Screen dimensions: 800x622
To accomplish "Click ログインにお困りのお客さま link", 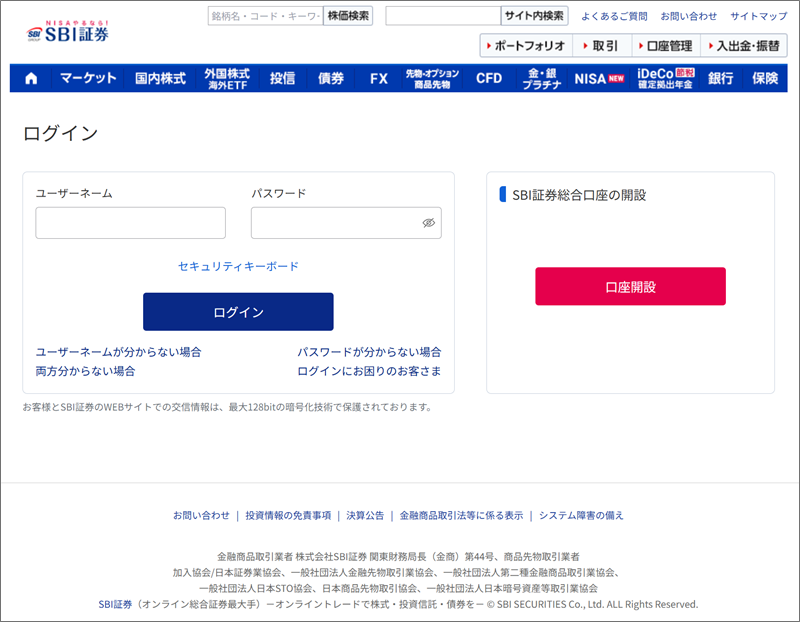I will pos(369,371).
